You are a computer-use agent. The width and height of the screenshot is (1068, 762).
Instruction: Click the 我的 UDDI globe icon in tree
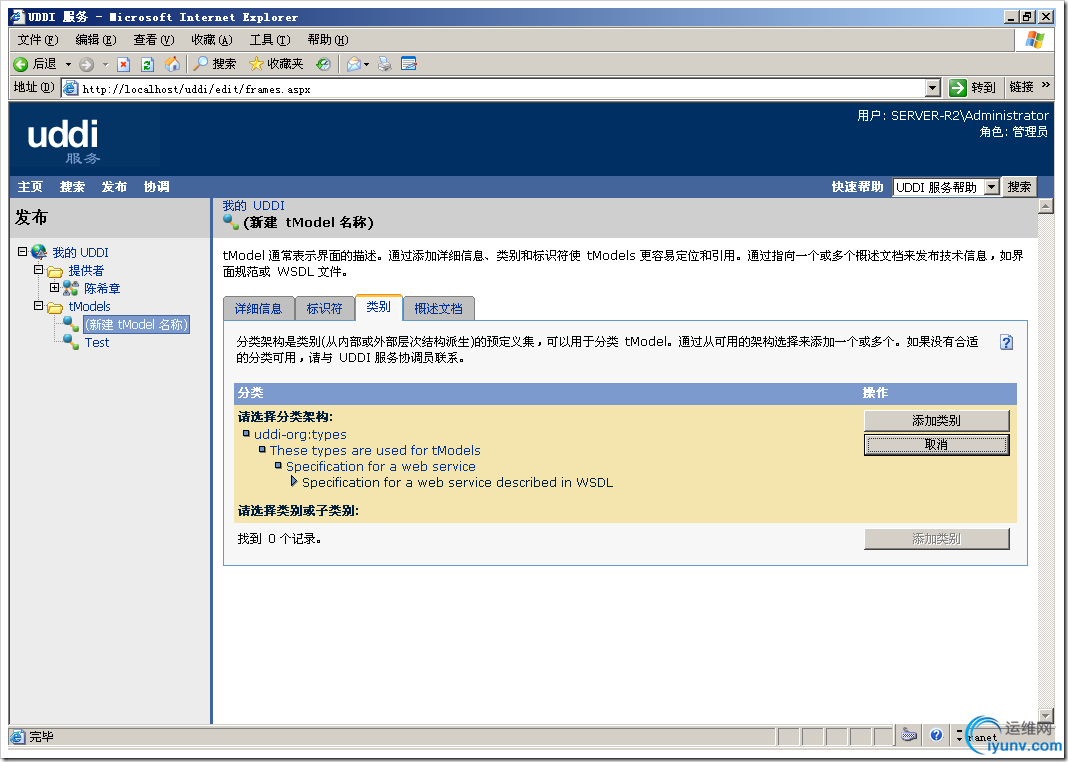pyautogui.click(x=39, y=253)
